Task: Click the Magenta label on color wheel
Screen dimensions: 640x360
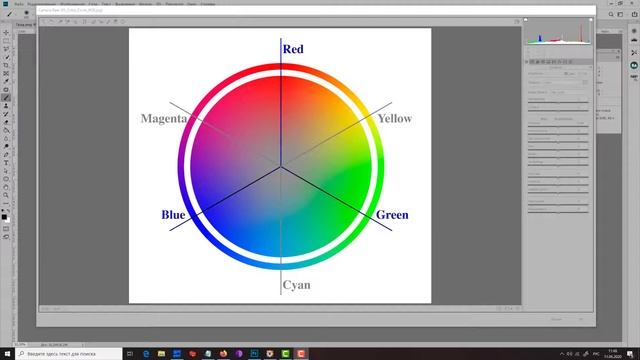Action: tap(164, 118)
